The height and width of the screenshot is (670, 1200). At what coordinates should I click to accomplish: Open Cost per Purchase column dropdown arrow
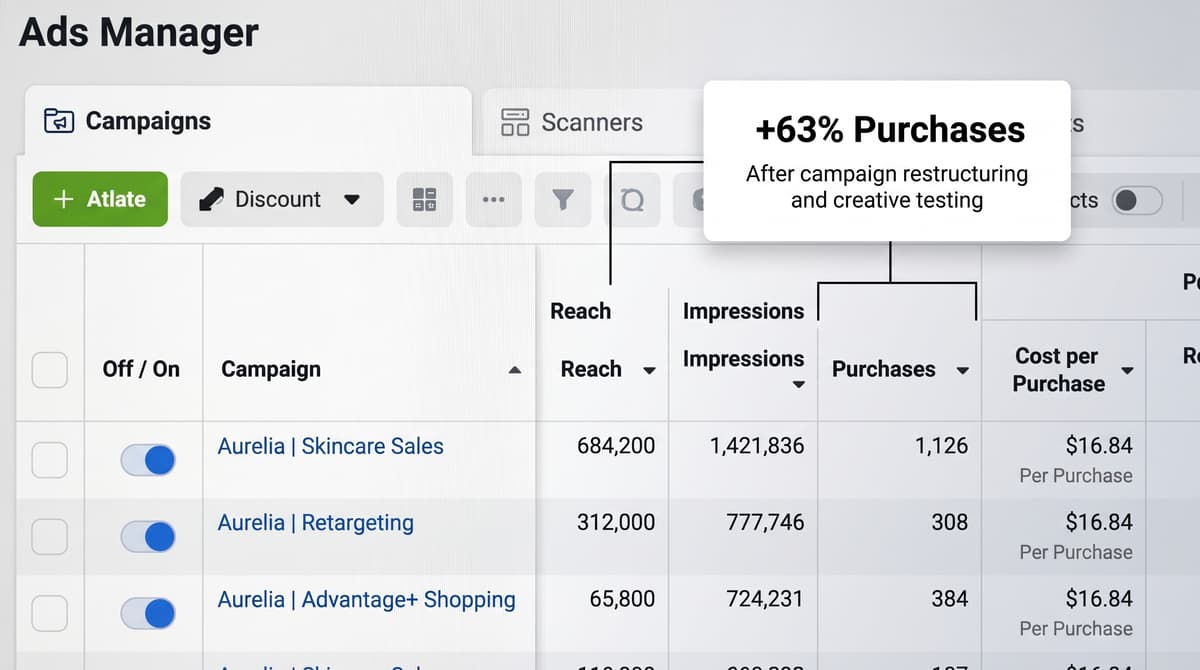point(1126,370)
